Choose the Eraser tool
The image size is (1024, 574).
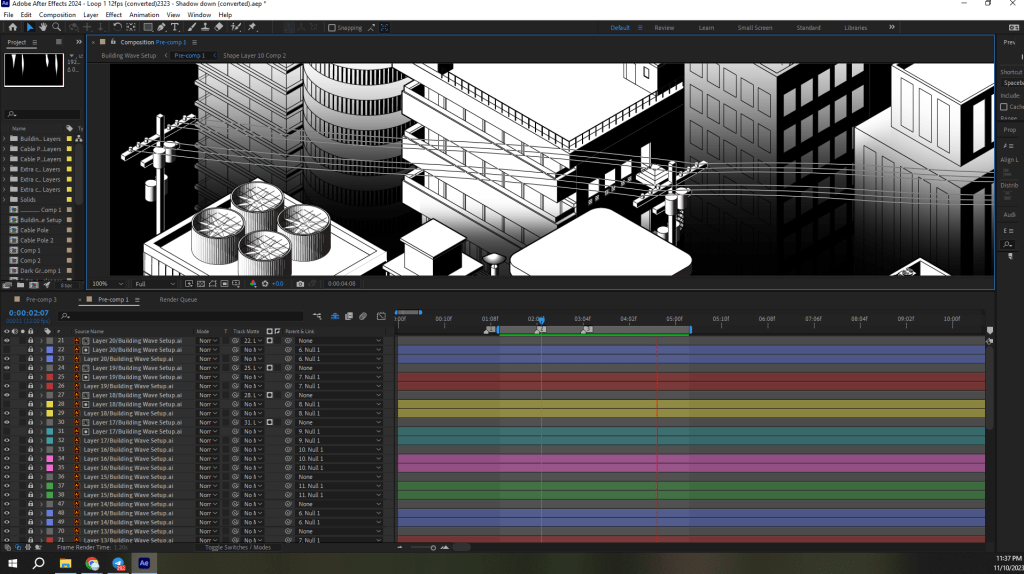(218, 27)
